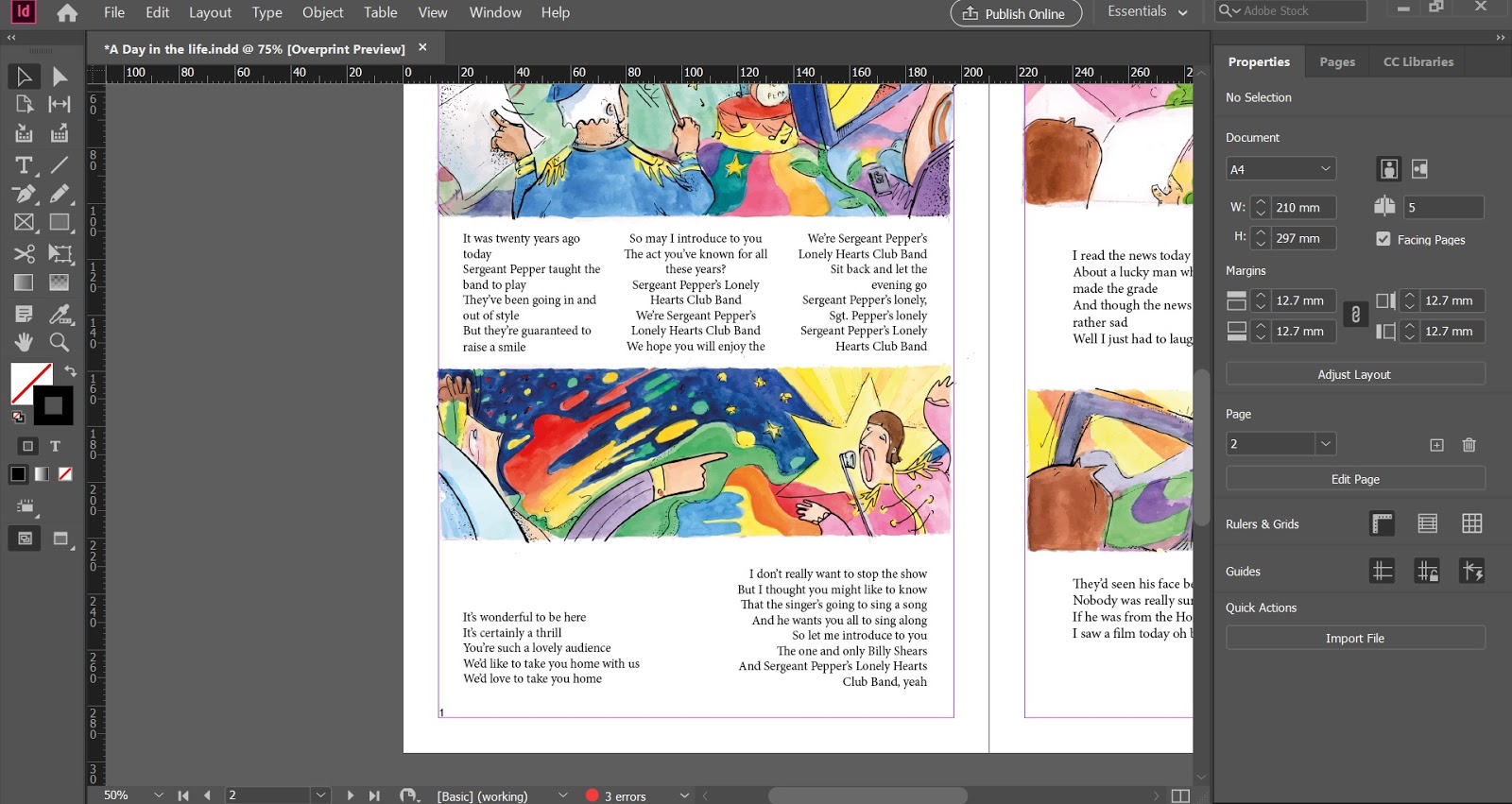Open the 3 errors preflight menu

click(x=684, y=795)
